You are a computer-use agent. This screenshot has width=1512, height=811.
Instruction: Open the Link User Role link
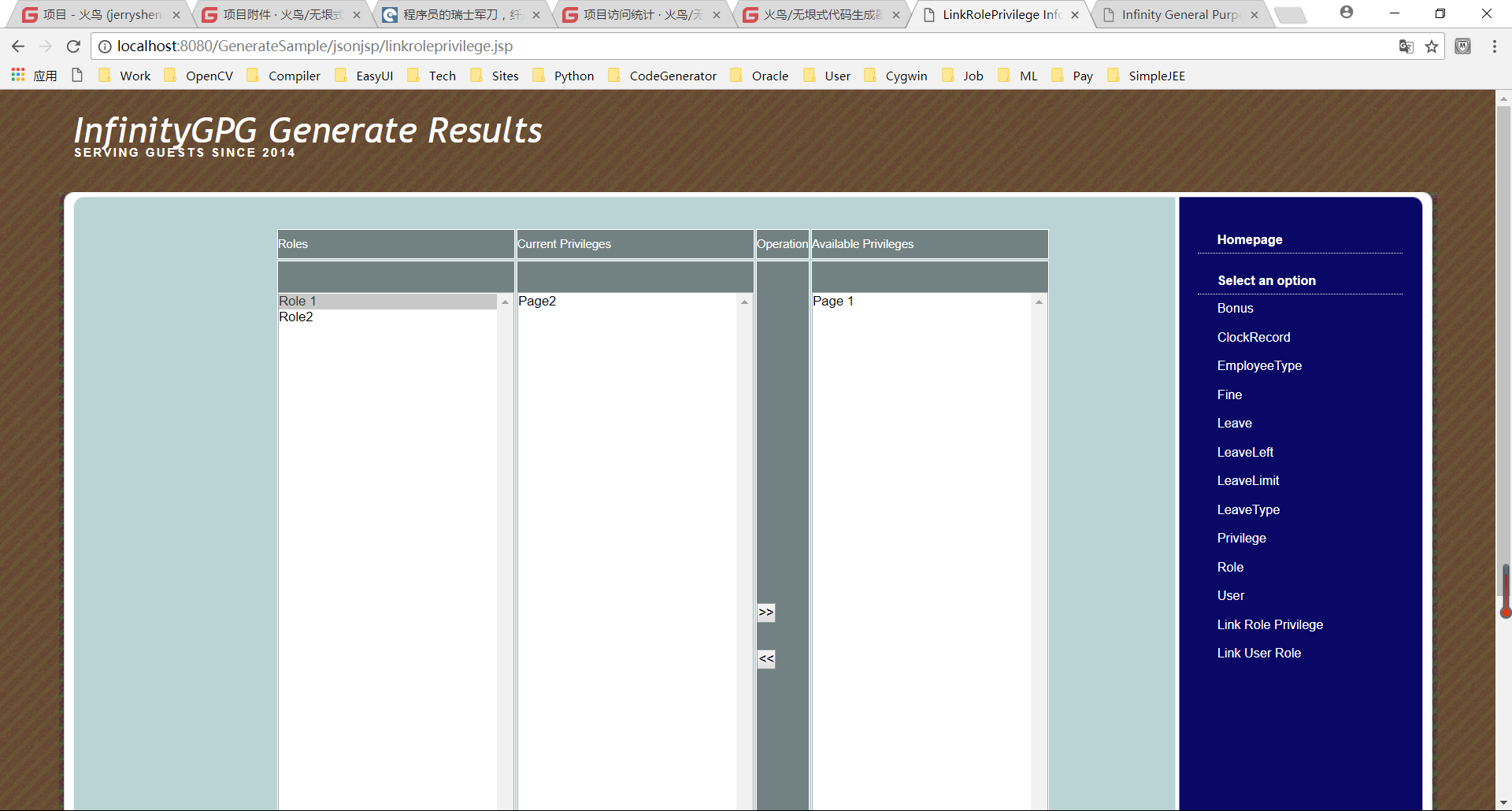(x=1258, y=654)
